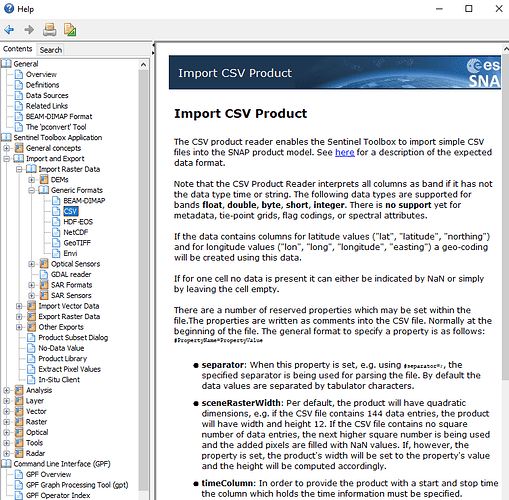The height and width of the screenshot is (500, 509).
Task: Open the Product Subset Dialog topic
Action: tap(73, 337)
